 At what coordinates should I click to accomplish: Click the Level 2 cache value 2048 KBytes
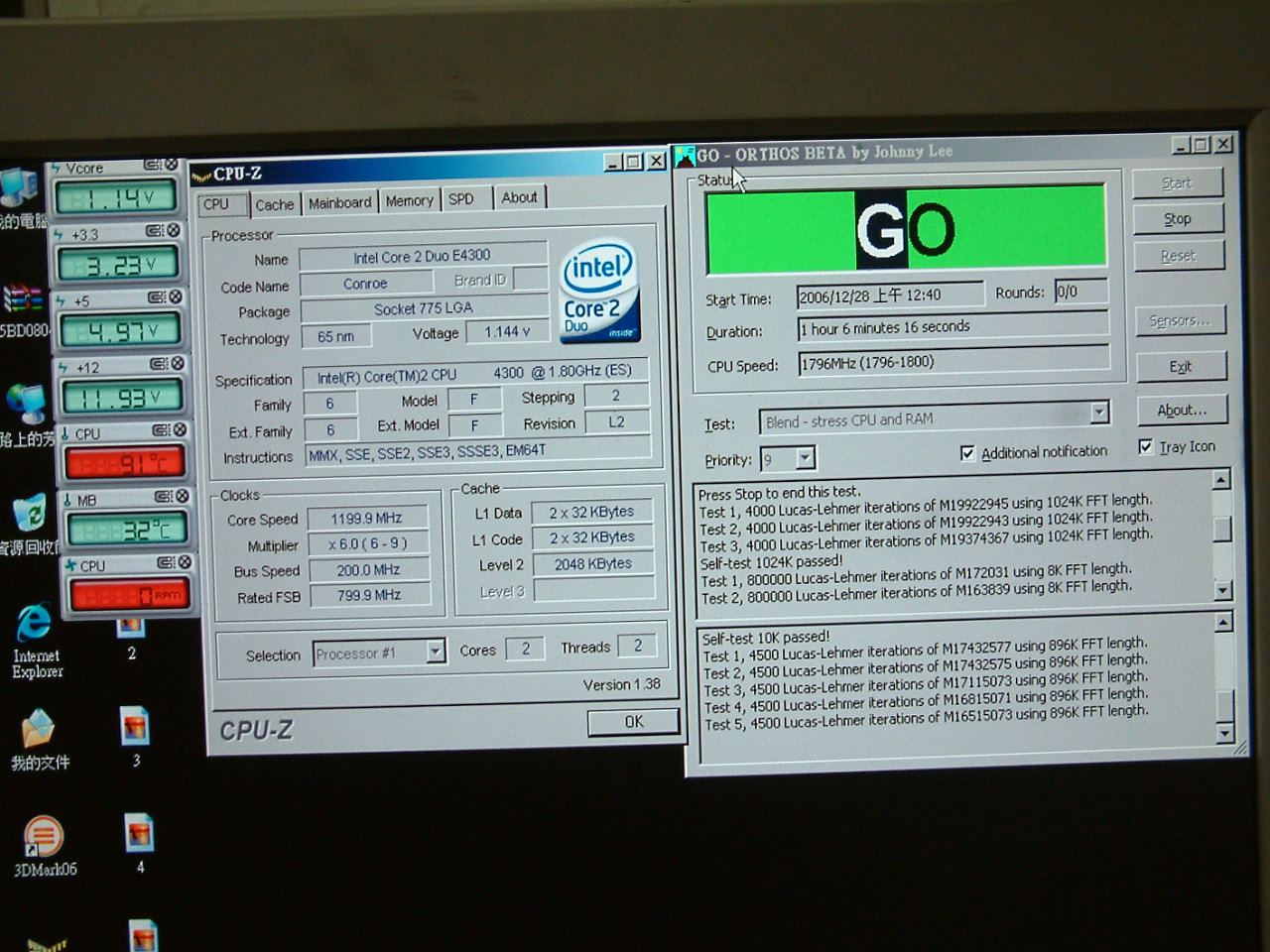592,563
